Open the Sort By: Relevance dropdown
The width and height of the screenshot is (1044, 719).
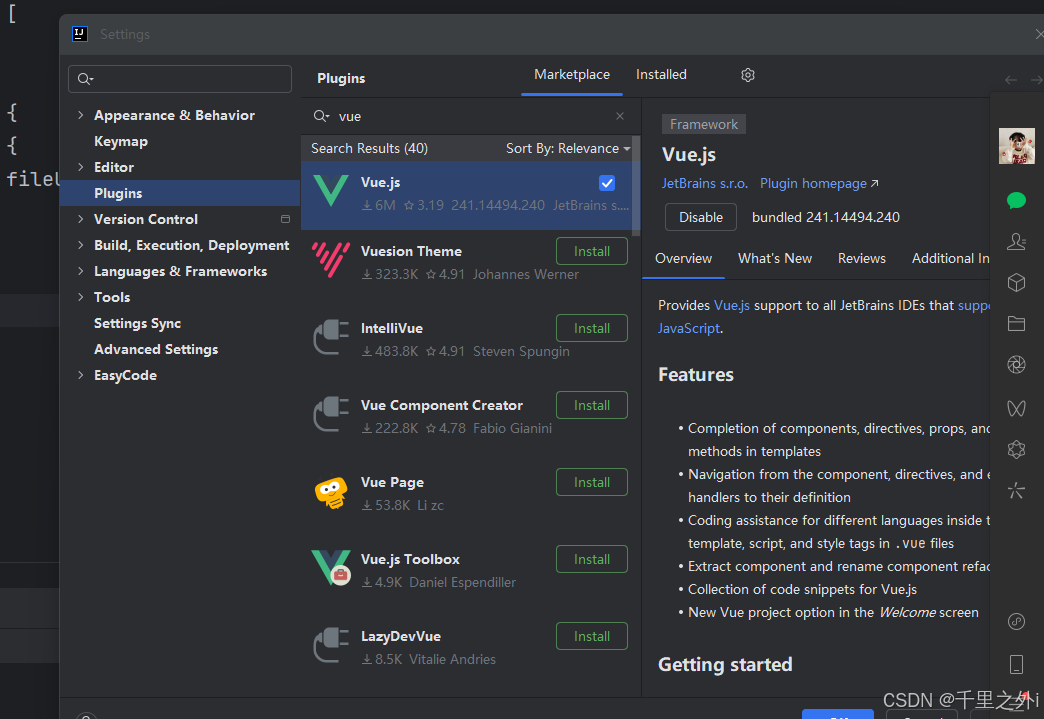click(x=567, y=148)
